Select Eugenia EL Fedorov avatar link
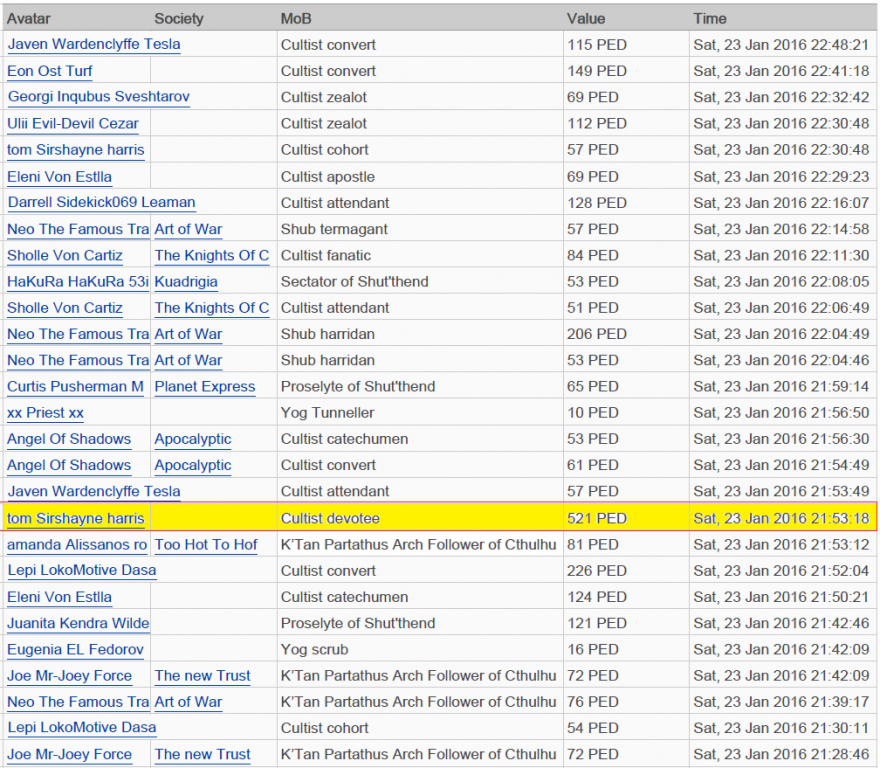Viewport: 880px width, 768px height. point(75,649)
